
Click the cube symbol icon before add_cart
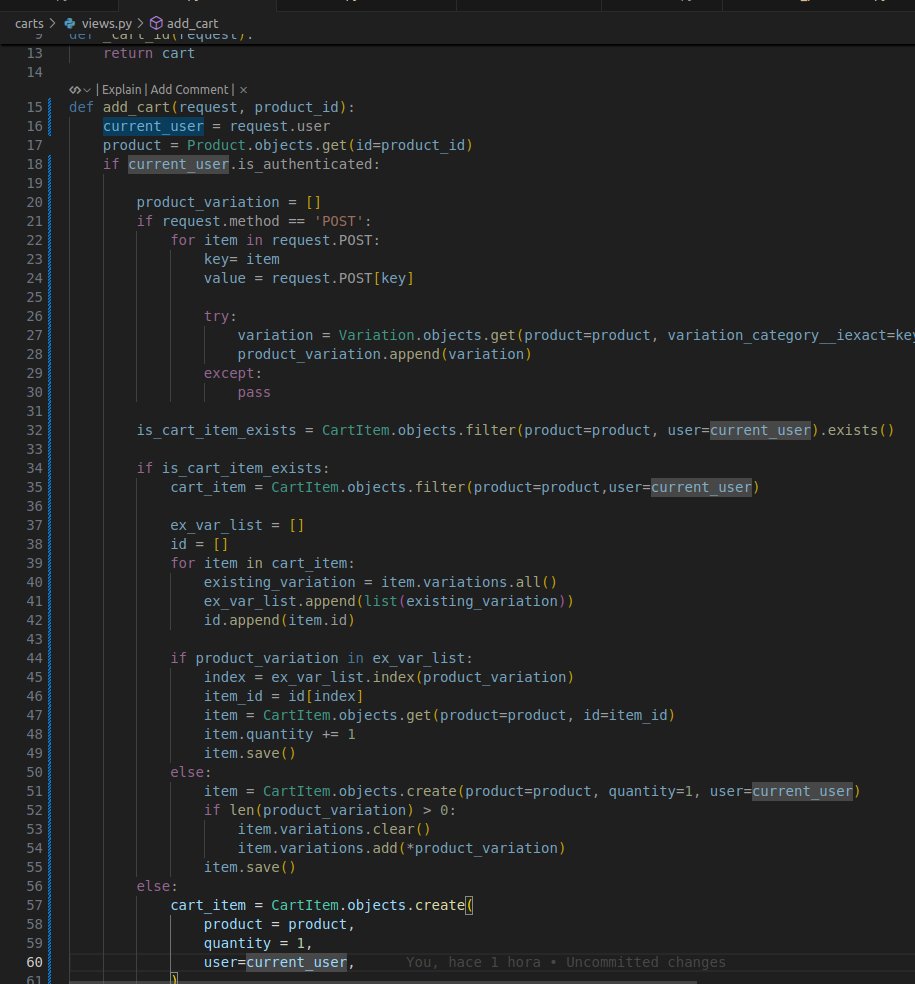[156, 23]
